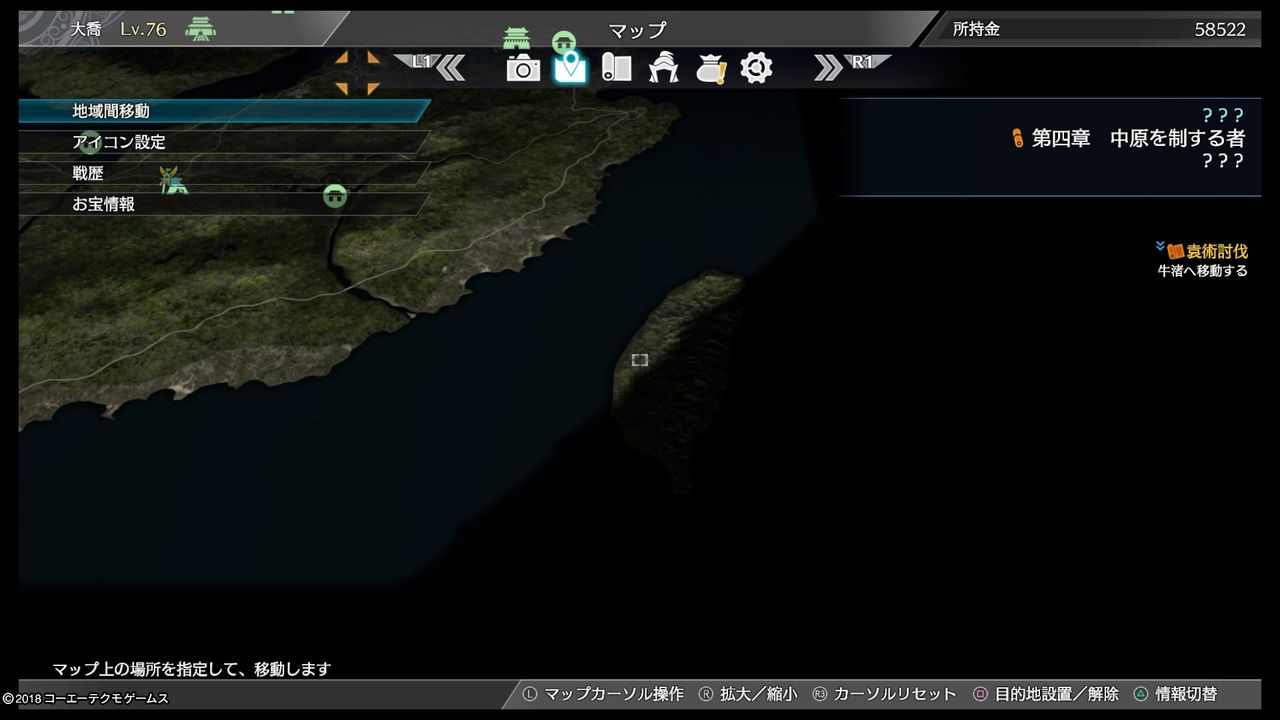This screenshot has width=1280, height=720.
Task: Select the map pin tab icon
Action: 570,67
